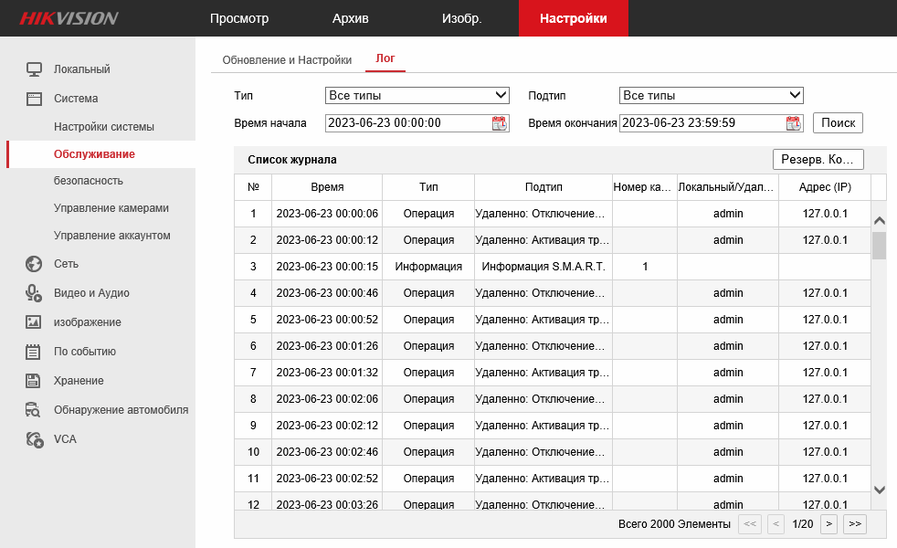
Task: Open calendar picker for Время окончания
Action: (x=793, y=123)
